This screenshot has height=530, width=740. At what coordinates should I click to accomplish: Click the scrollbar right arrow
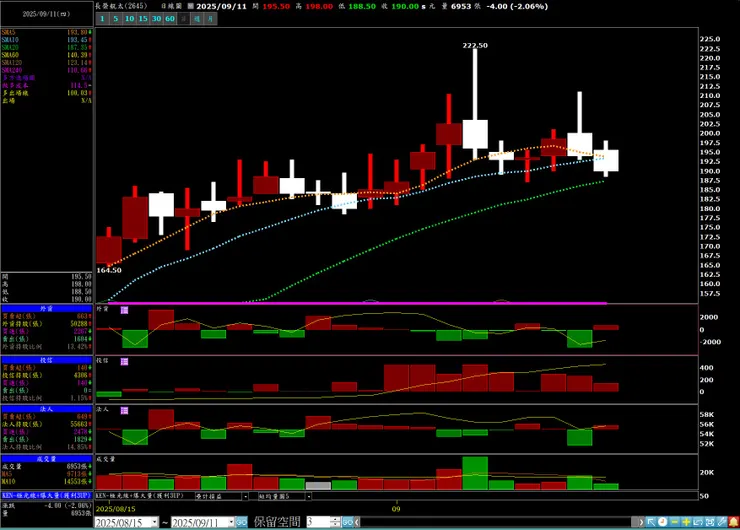tap(641, 522)
